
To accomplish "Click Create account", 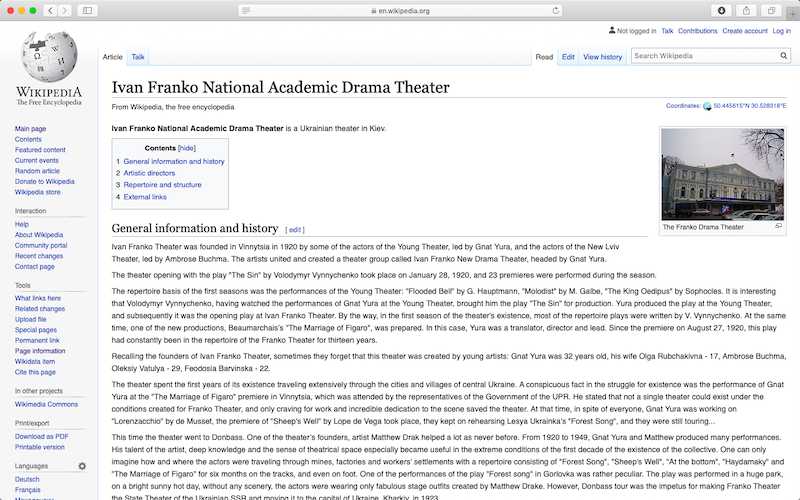I will point(745,31).
